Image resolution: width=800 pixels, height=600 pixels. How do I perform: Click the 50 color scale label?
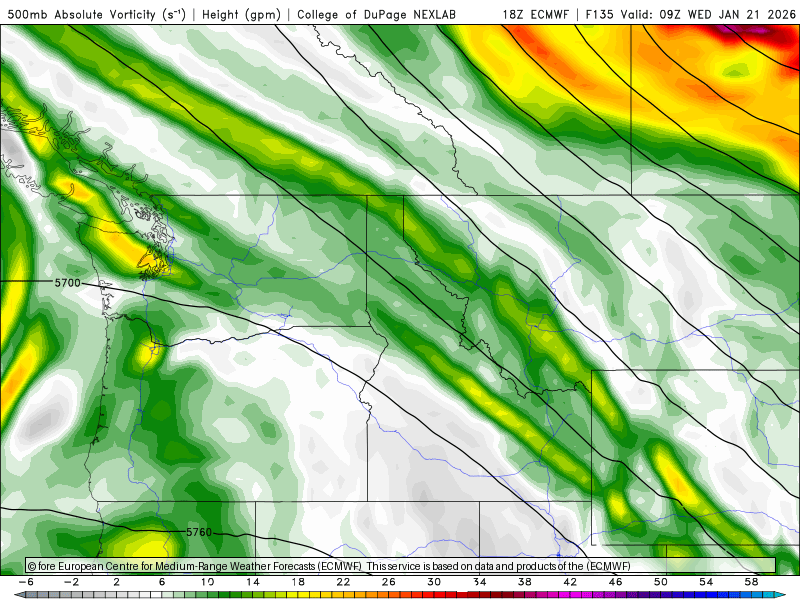(x=661, y=582)
